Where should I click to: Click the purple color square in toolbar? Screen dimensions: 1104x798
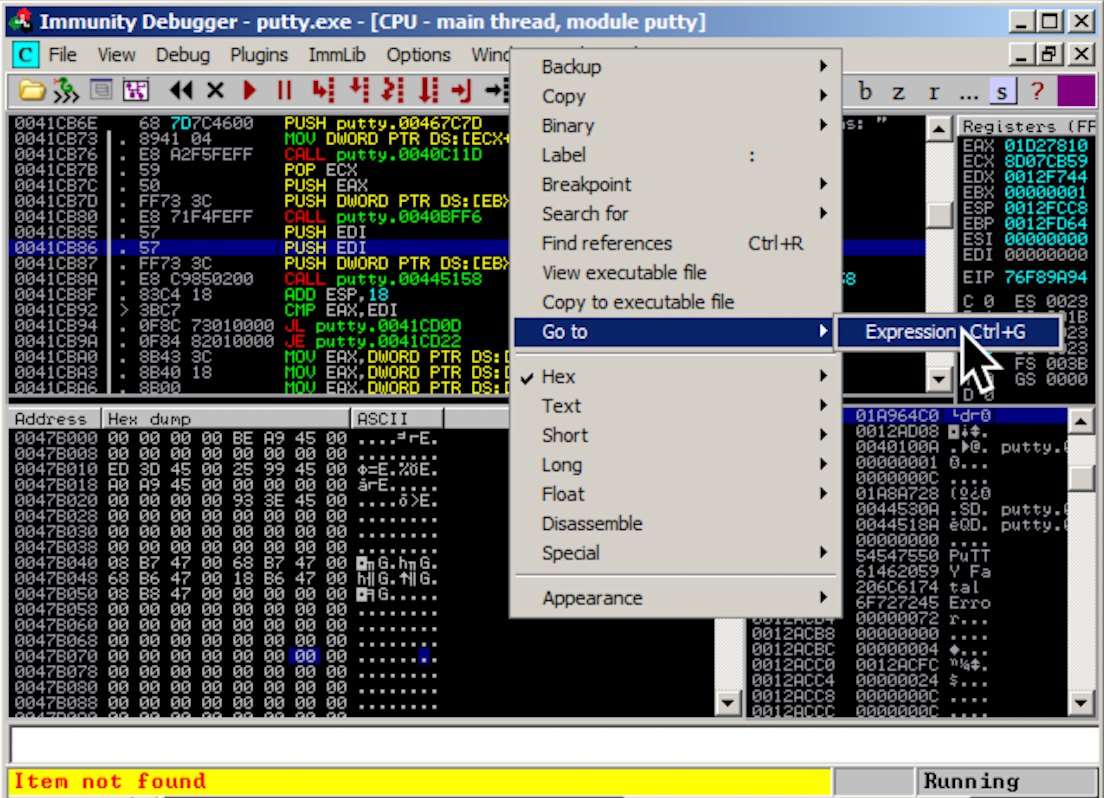(1075, 92)
